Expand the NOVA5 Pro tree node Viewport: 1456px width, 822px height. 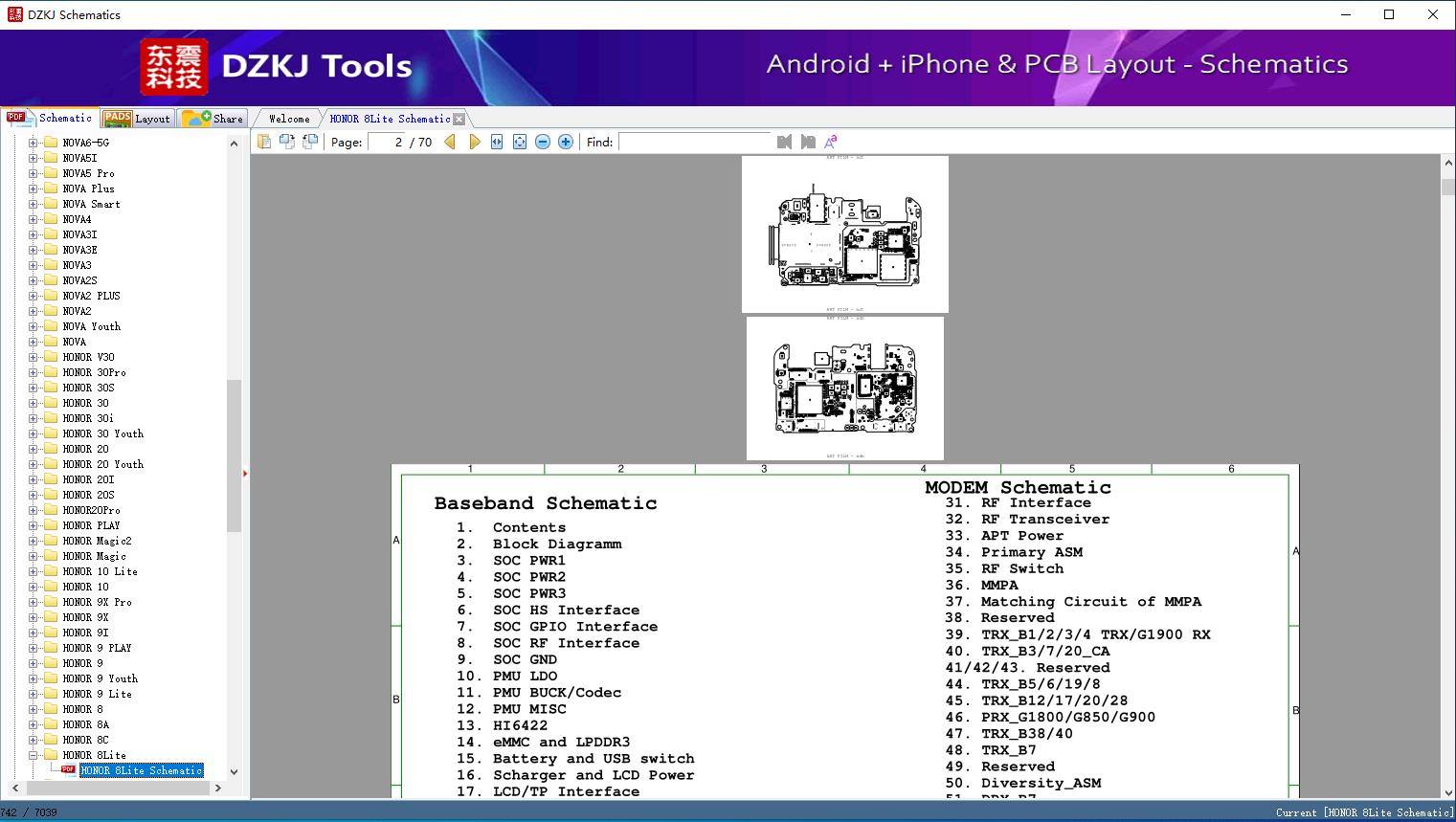coord(33,173)
